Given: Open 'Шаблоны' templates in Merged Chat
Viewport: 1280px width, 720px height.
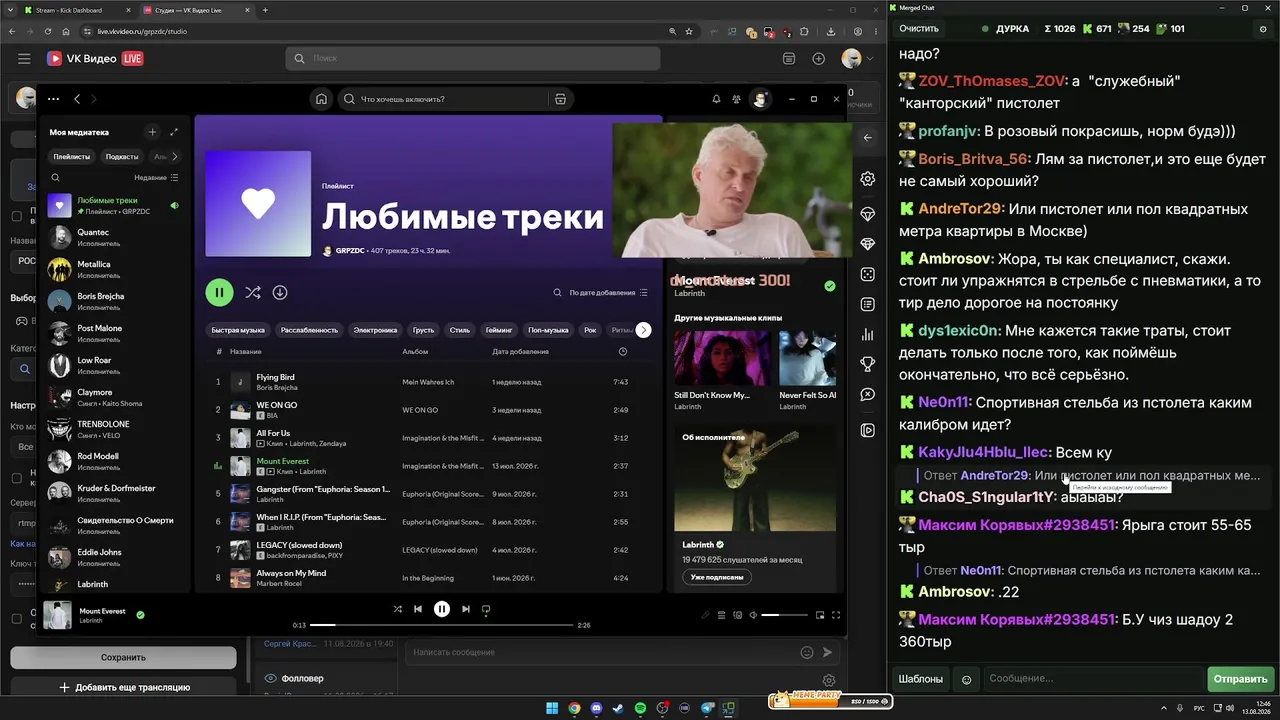Looking at the screenshot, I should [x=921, y=679].
